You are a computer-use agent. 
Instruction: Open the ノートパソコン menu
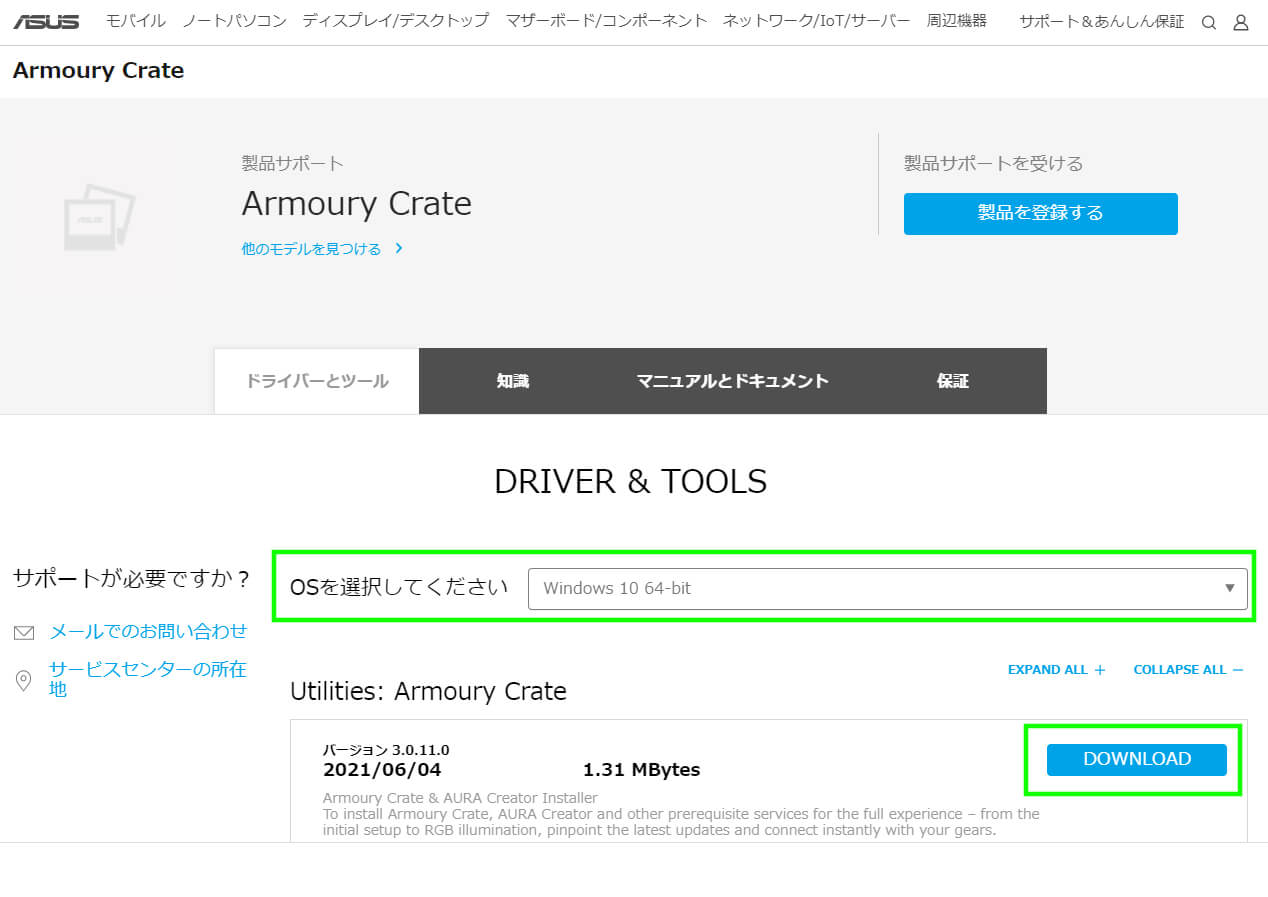pyautogui.click(x=234, y=20)
